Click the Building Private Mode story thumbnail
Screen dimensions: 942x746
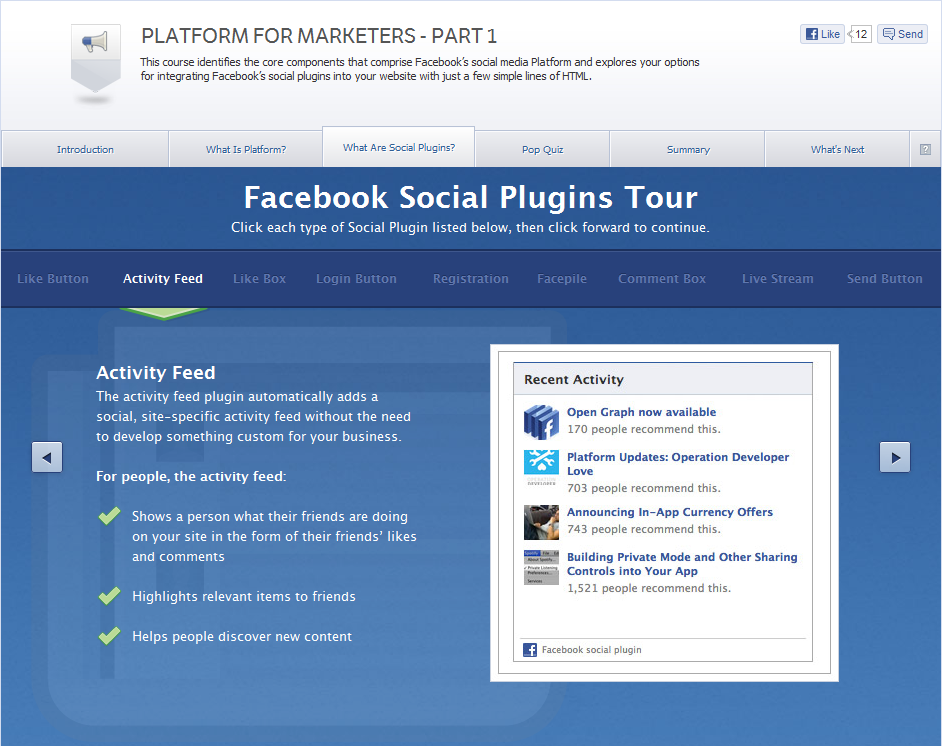[541, 567]
